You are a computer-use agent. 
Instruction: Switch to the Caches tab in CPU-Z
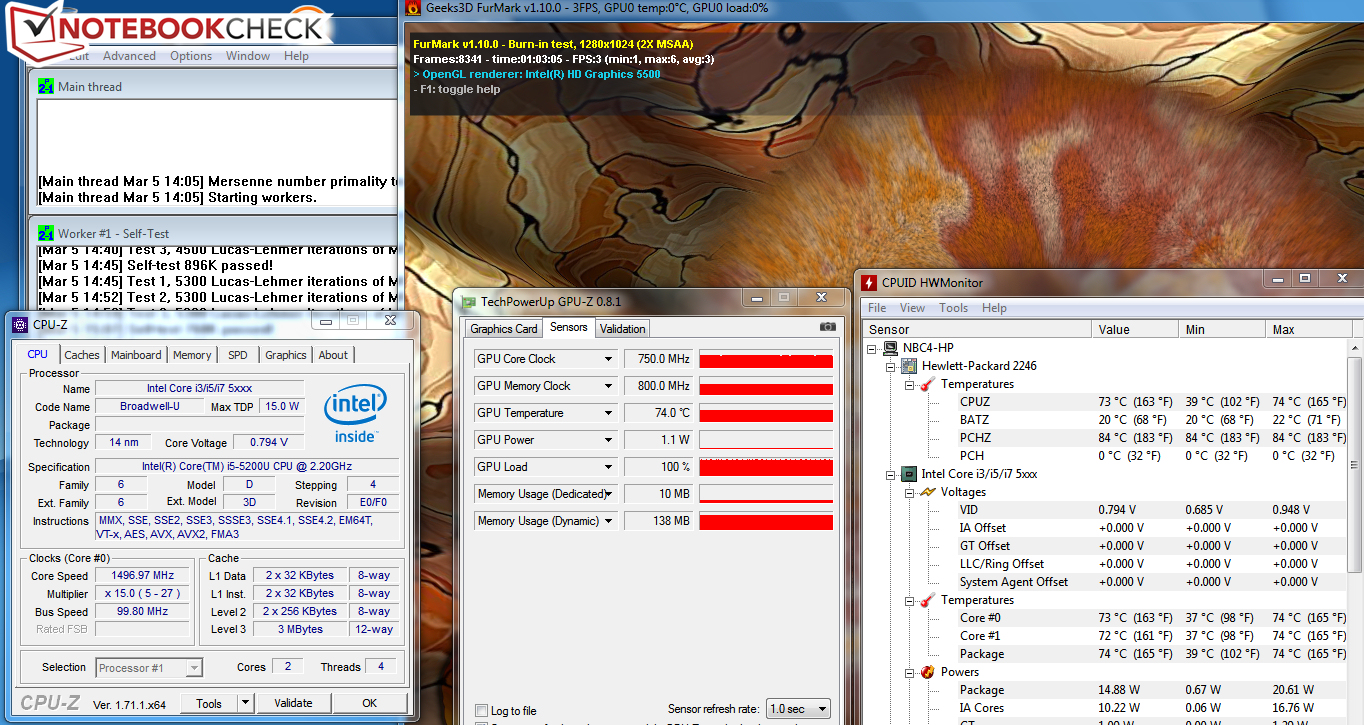[x=82, y=355]
